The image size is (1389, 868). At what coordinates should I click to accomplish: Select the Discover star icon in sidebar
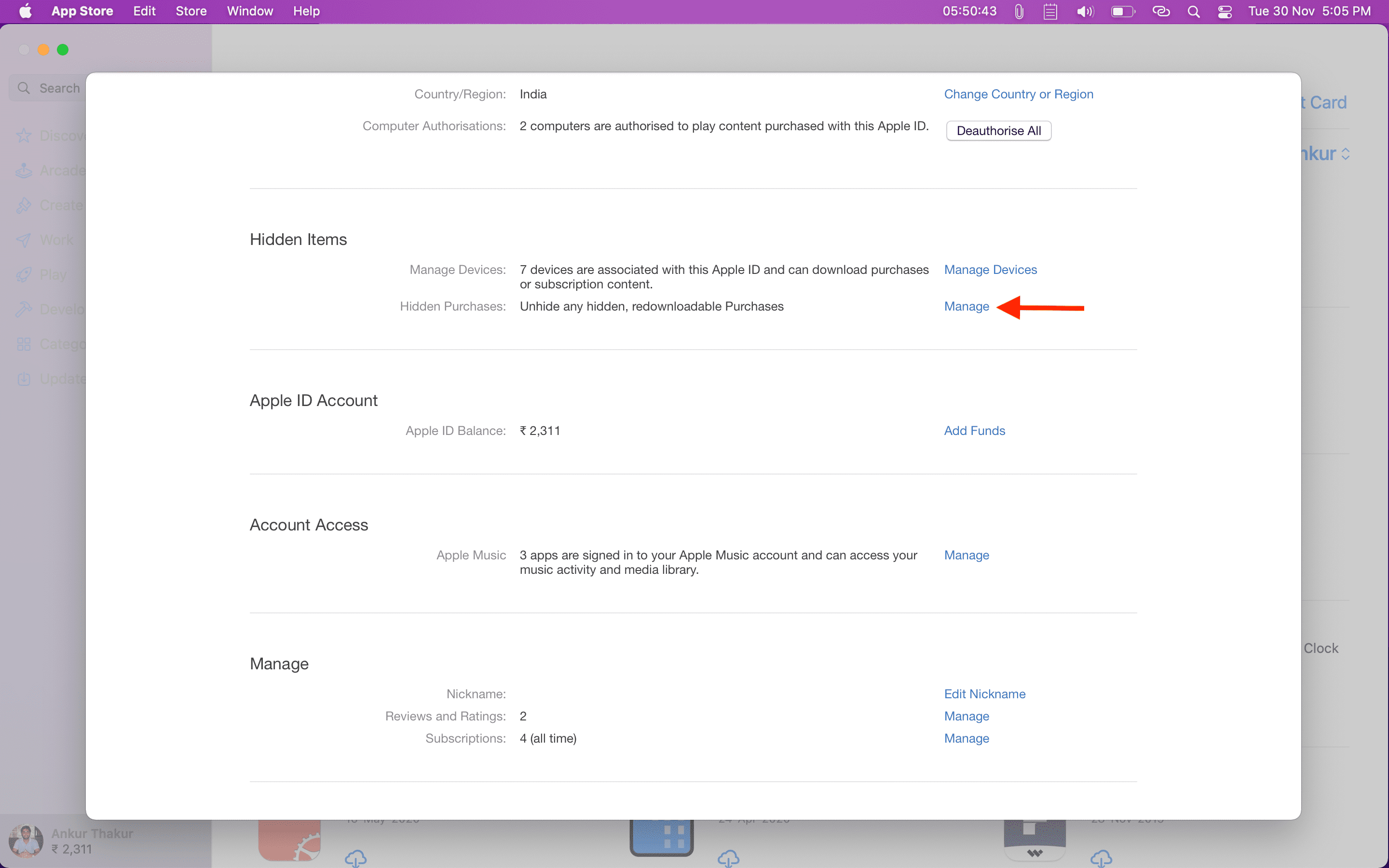coord(24,136)
